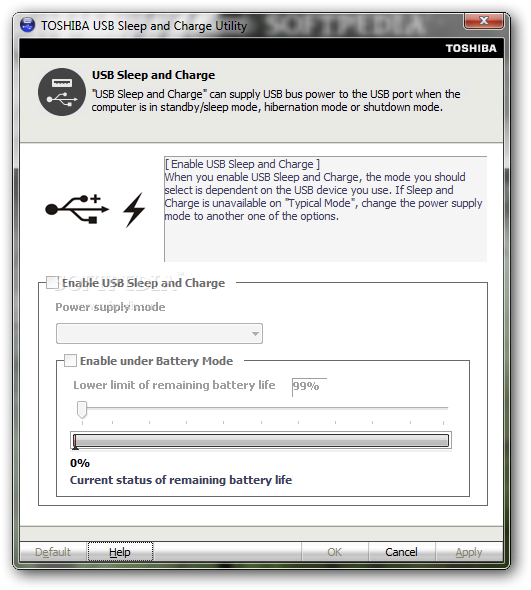
Task: Click the window title 'TOSHIBA USB Sleep and Charge Utility'
Action: click(144, 26)
